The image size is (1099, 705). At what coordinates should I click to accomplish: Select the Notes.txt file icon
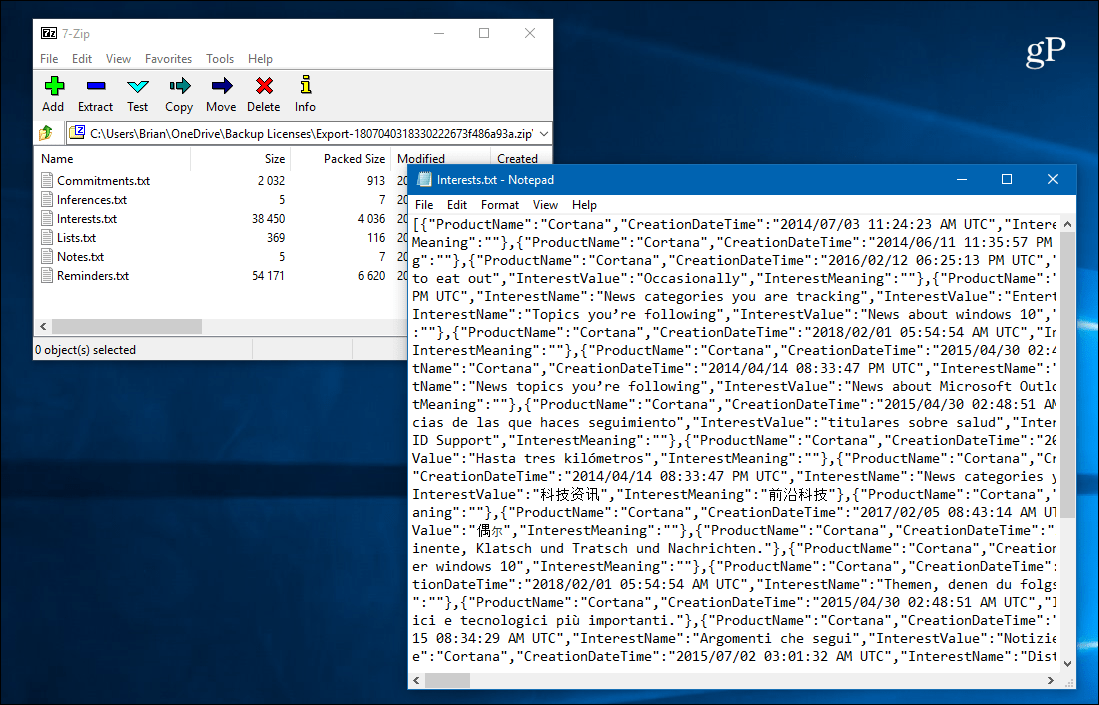[47, 256]
